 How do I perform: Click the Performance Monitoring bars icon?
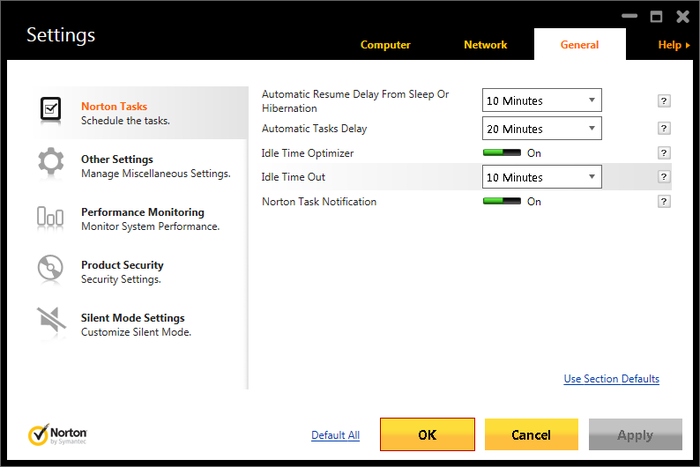(50, 217)
